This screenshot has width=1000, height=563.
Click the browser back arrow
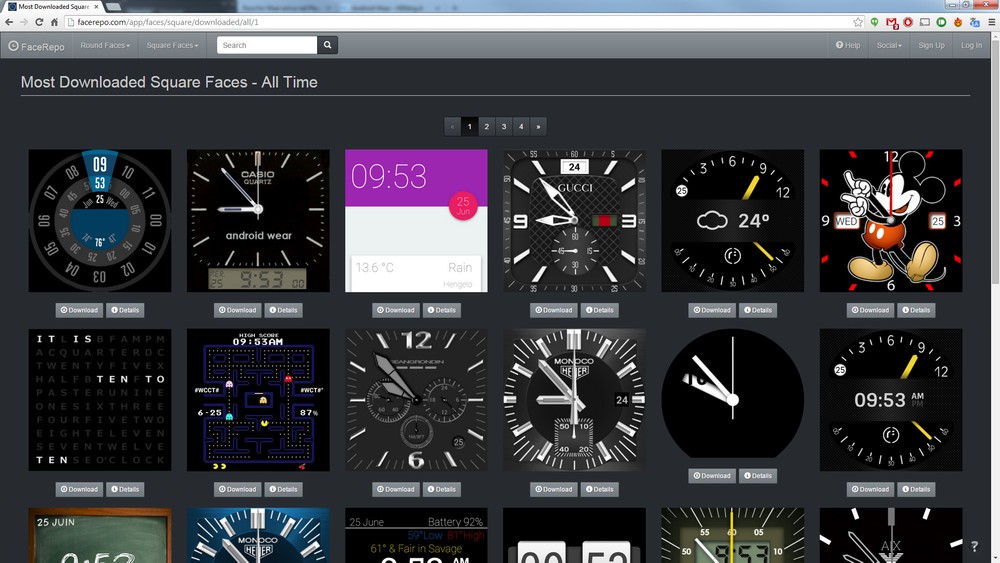coord(9,22)
